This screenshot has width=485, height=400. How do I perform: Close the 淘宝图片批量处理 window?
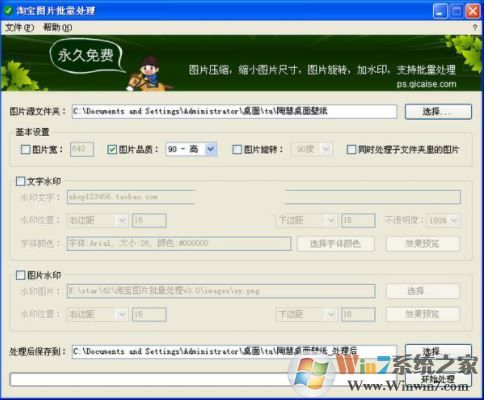coord(473,11)
